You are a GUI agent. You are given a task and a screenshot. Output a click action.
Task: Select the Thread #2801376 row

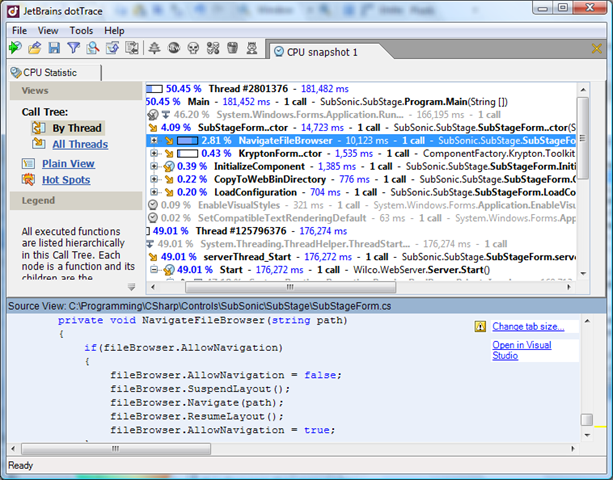[361, 89]
